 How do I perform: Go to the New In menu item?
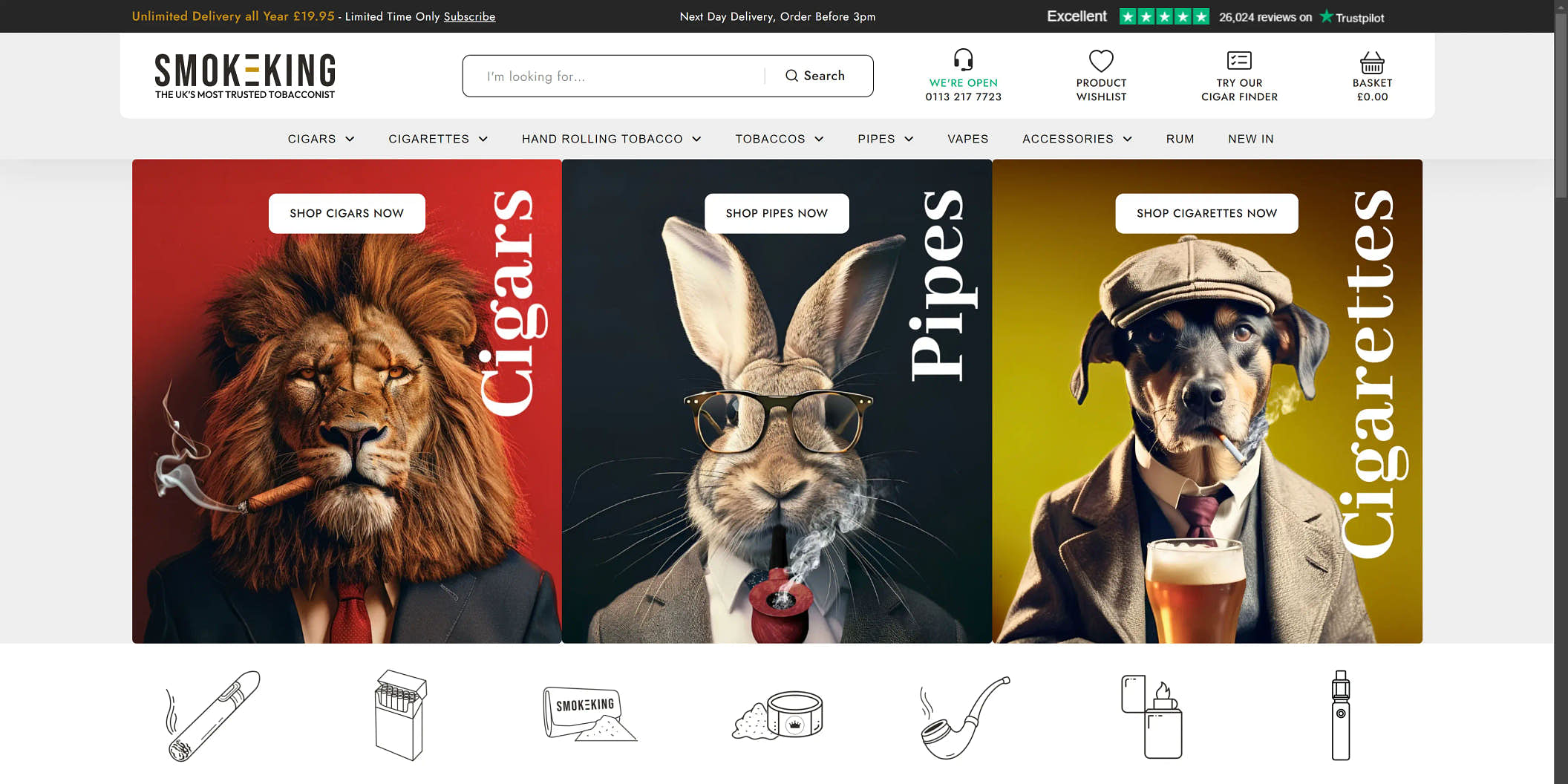click(1250, 139)
